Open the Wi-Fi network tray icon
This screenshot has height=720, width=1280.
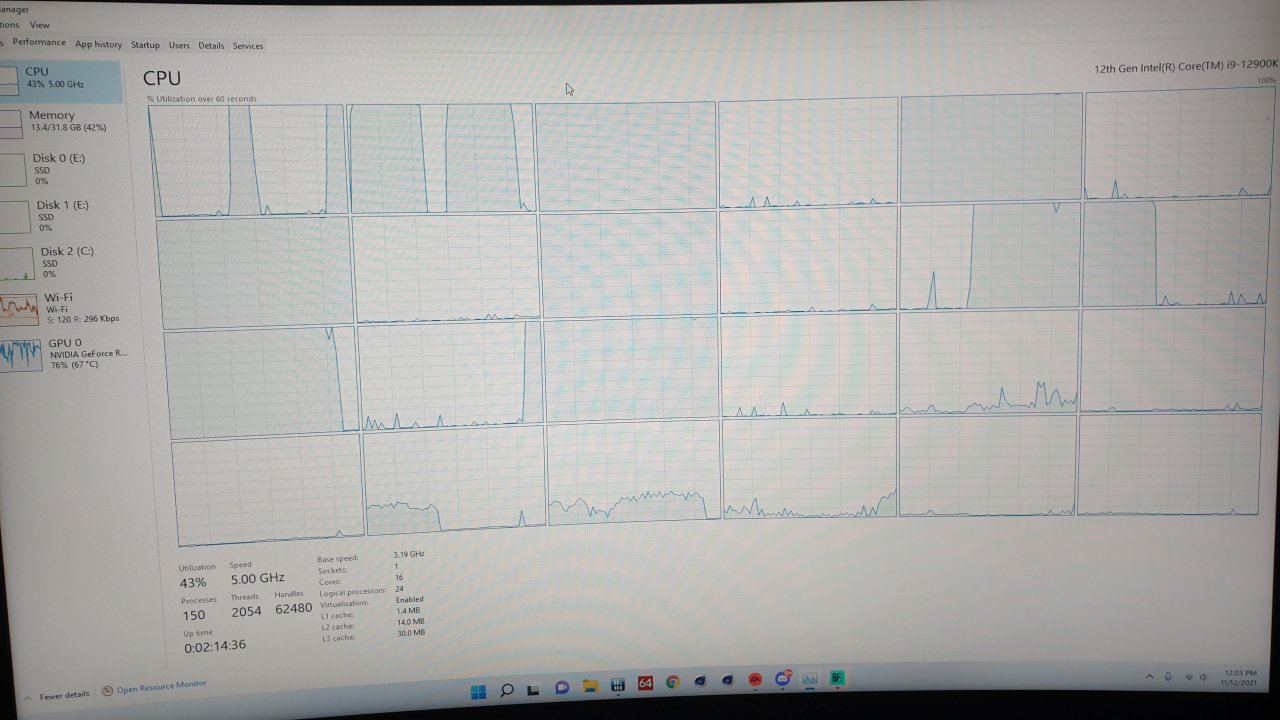tap(1188, 677)
